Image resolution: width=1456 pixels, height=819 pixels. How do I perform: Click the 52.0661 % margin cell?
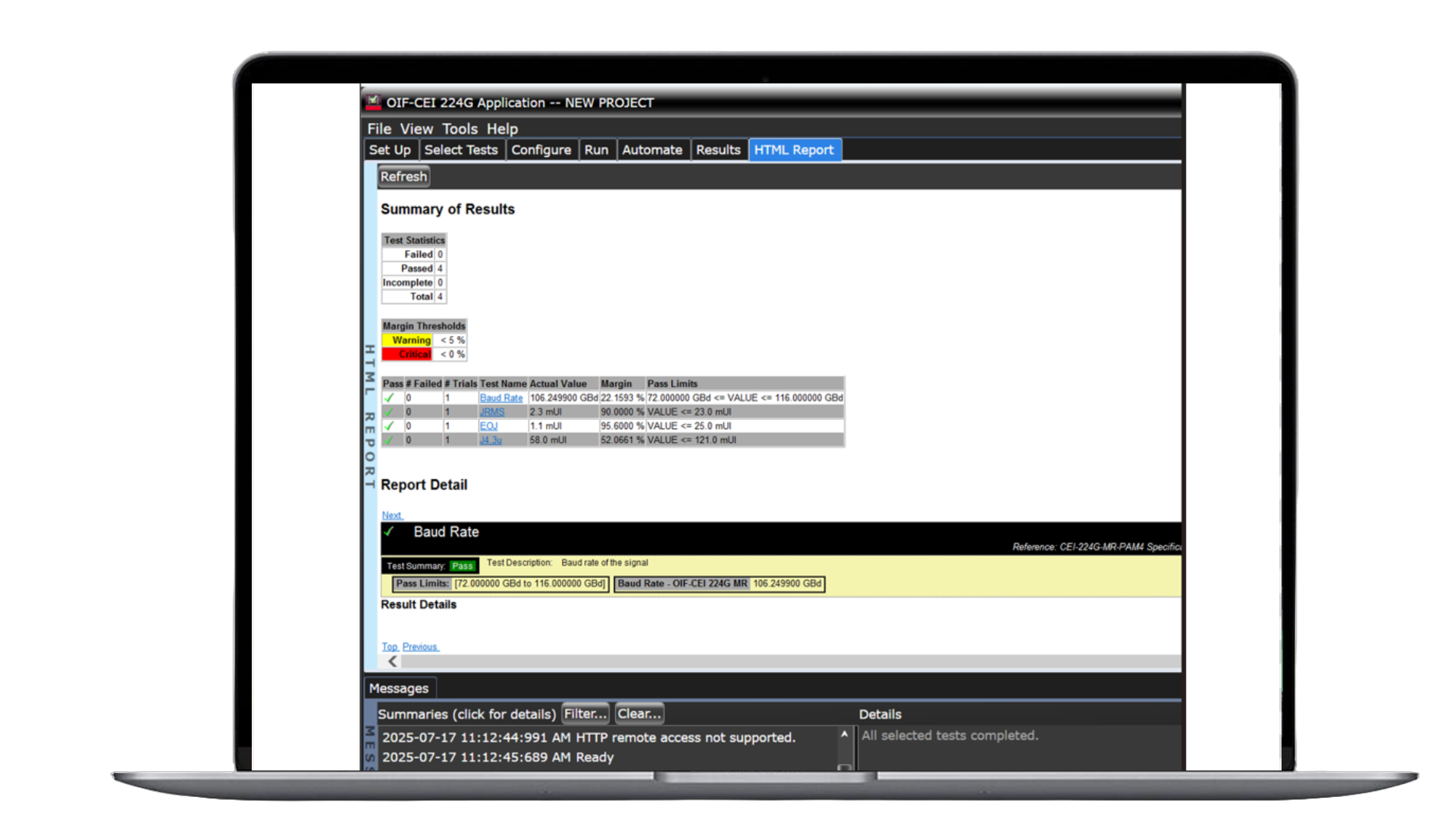(x=622, y=440)
